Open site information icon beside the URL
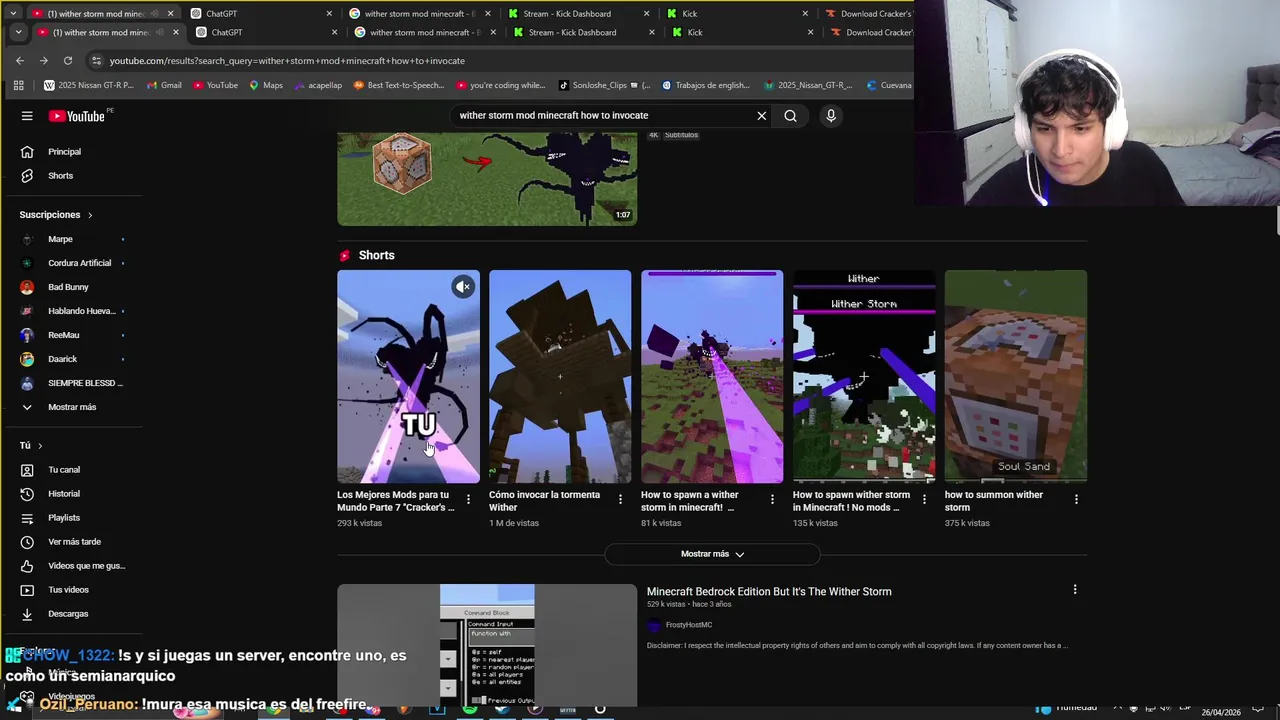This screenshot has height=720, width=1280. (x=96, y=60)
